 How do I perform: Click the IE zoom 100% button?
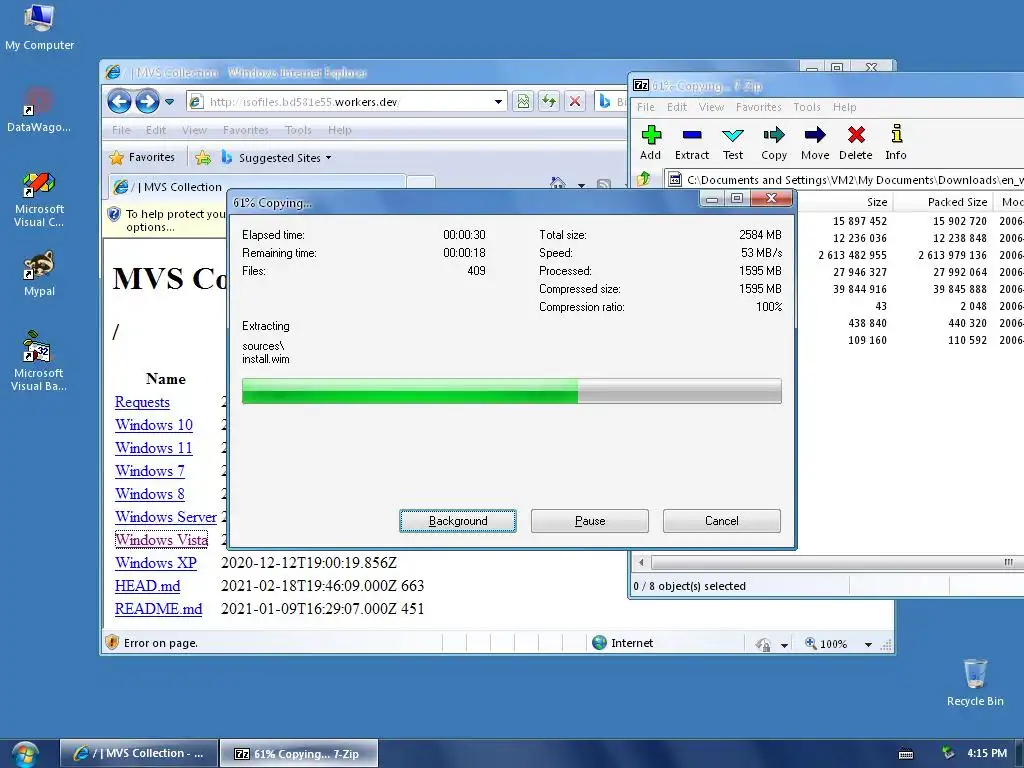pyautogui.click(x=826, y=644)
